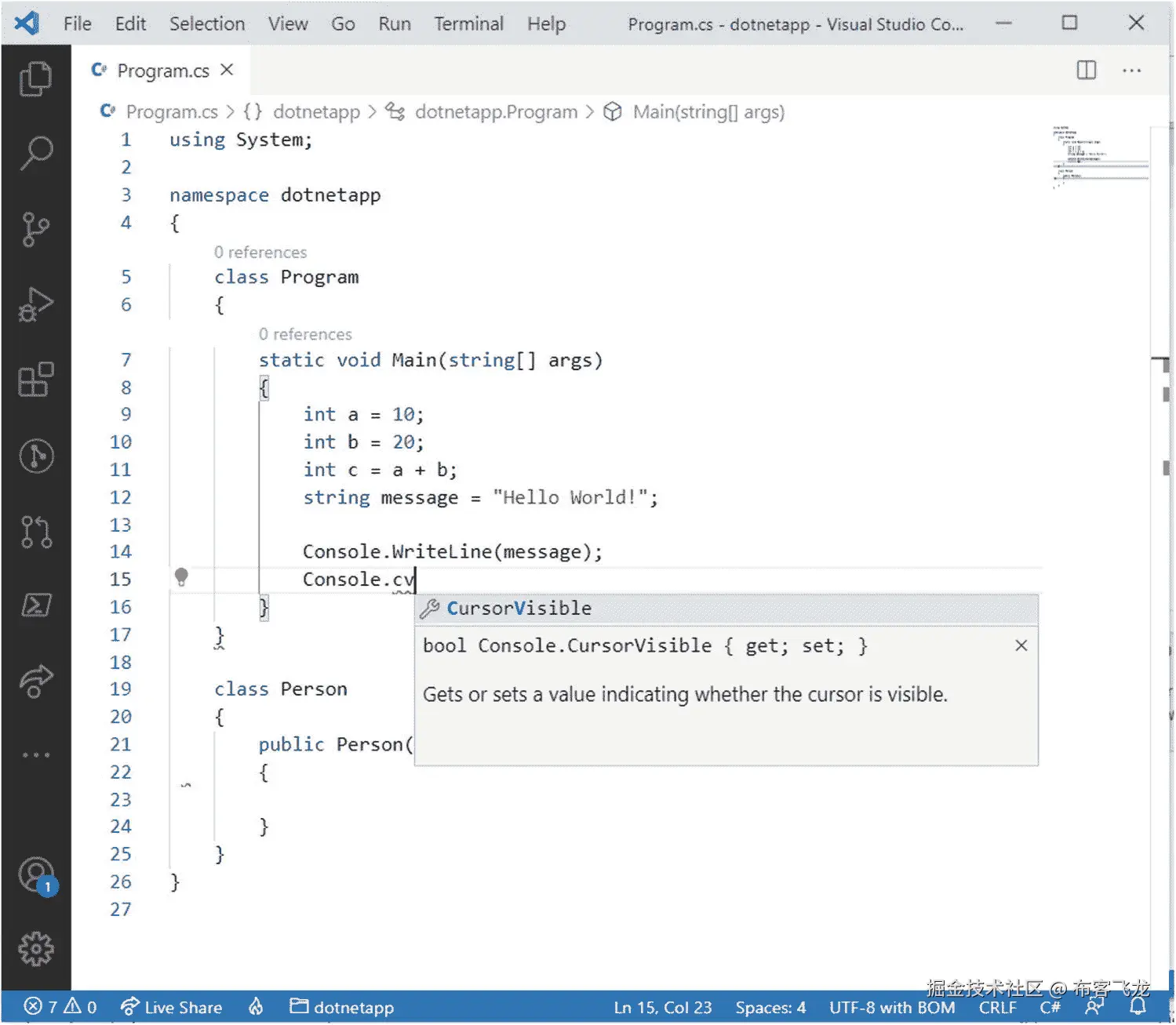Open the dotnetapp.Program breadcrumb dropdown

coord(495,111)
